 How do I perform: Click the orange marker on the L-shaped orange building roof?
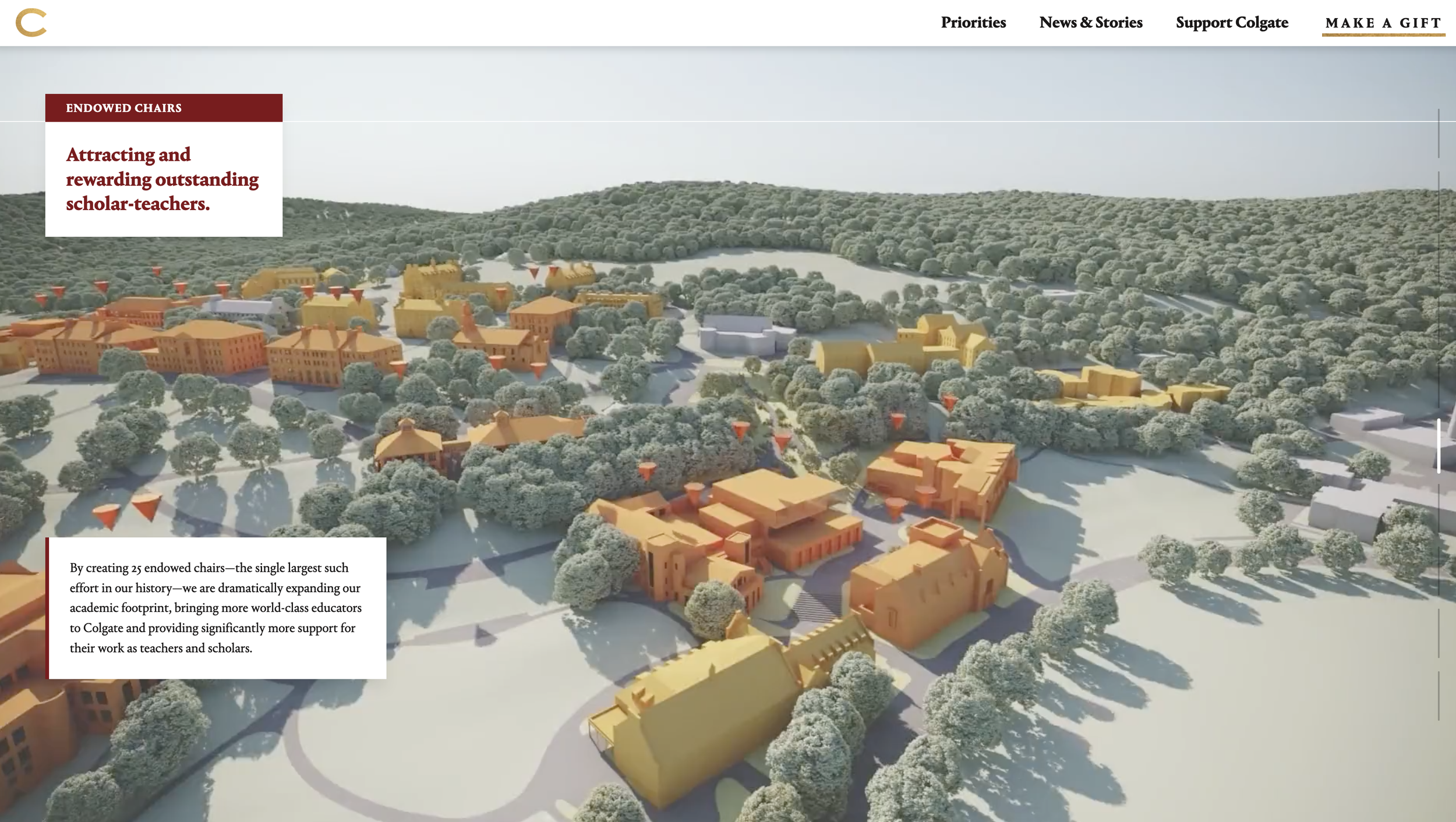pos(956,448)
